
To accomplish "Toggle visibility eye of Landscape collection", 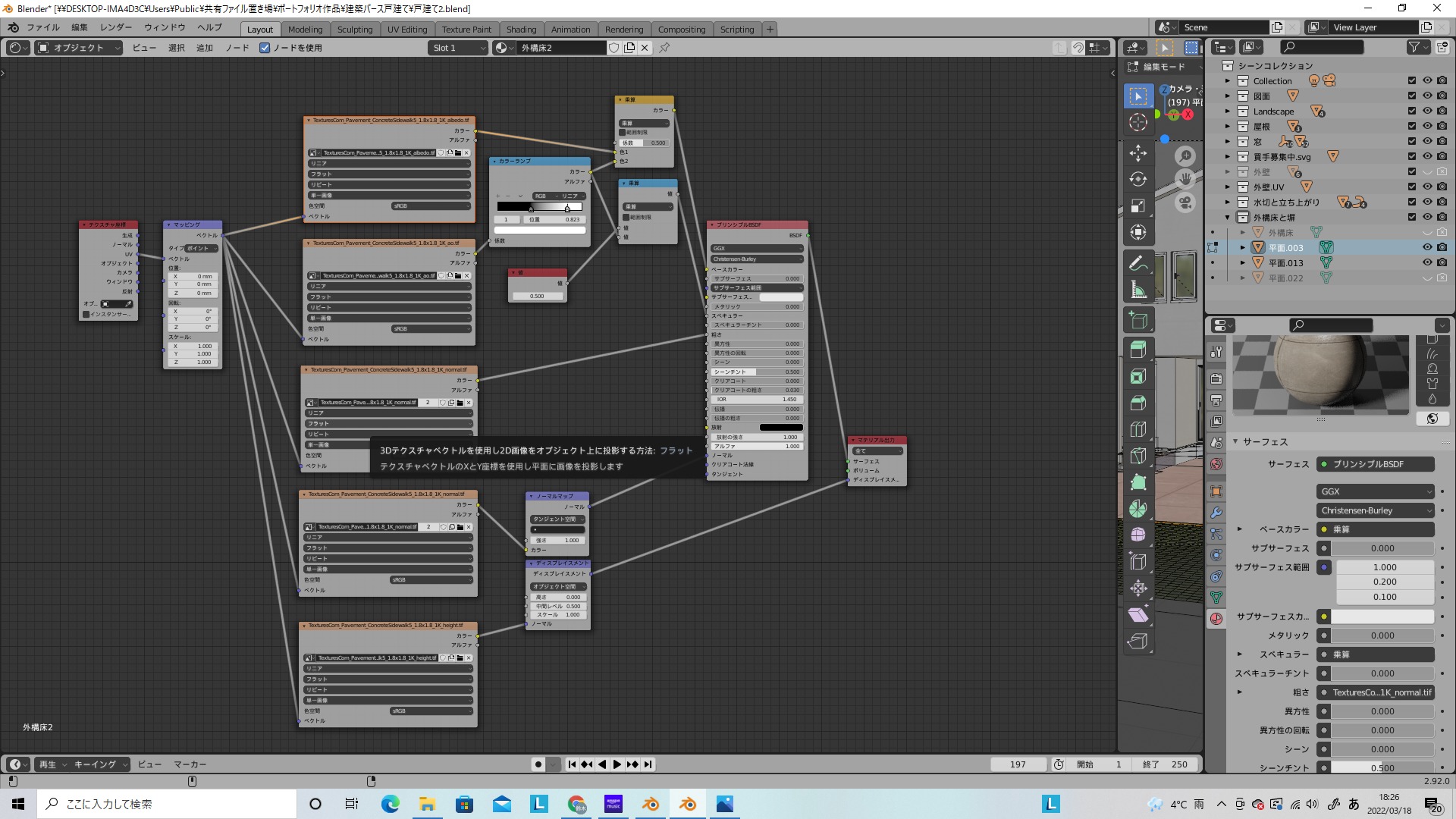I will [x=1426, y=111].
